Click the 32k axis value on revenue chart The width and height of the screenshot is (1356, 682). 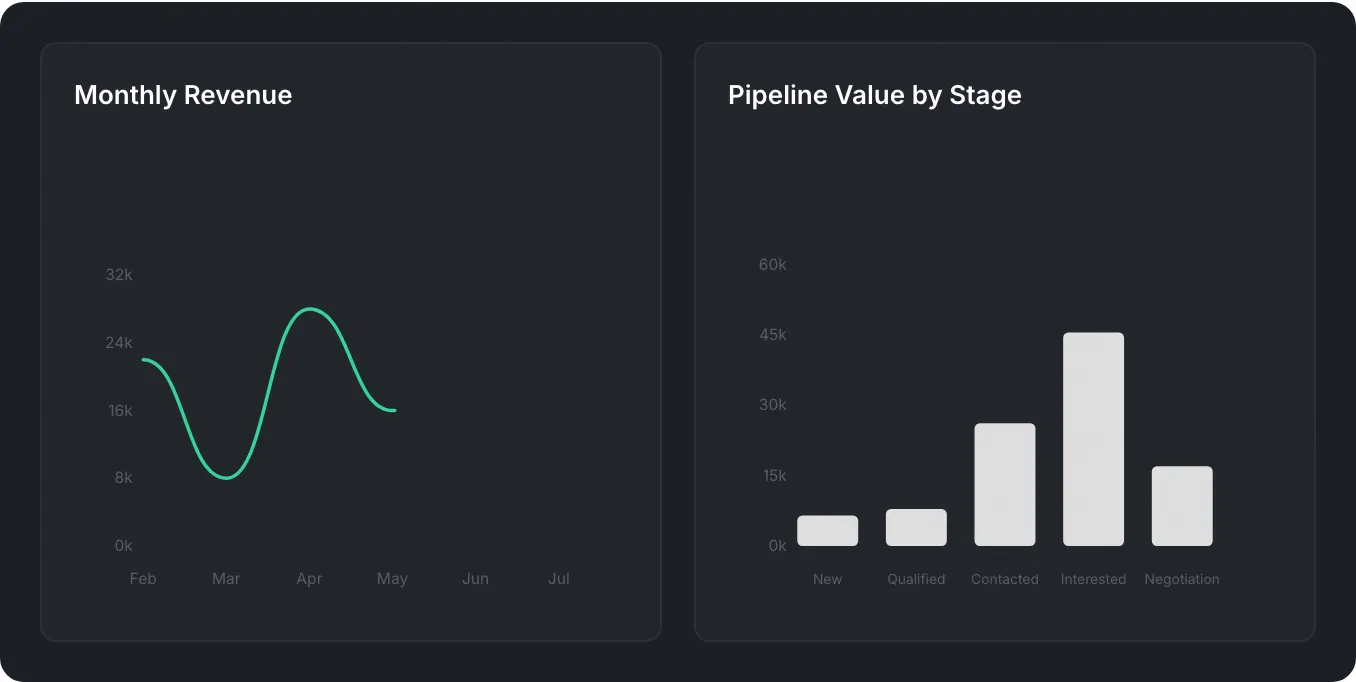coord(118,274)
